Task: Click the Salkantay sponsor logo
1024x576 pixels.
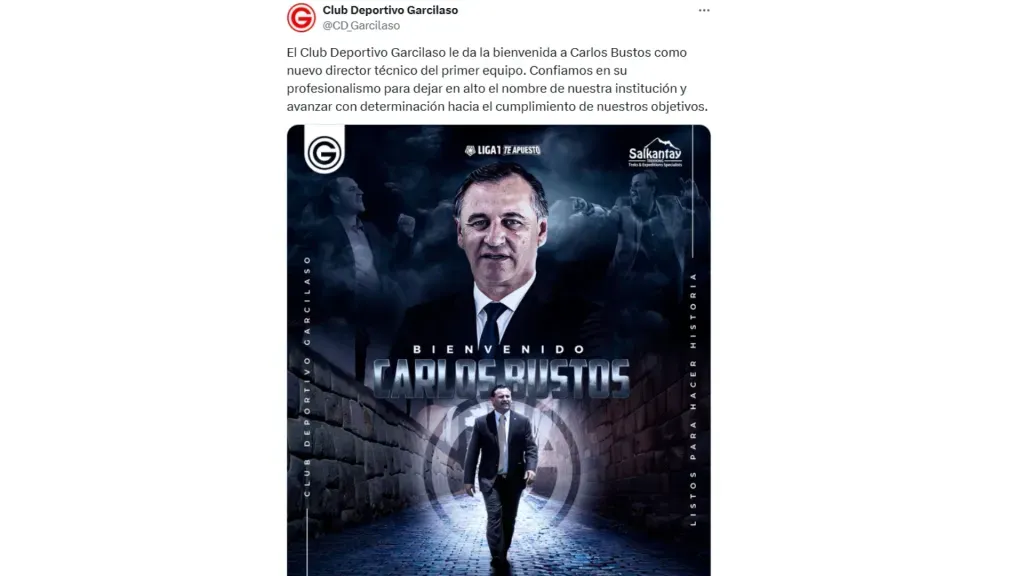Action: pos(655,153)
